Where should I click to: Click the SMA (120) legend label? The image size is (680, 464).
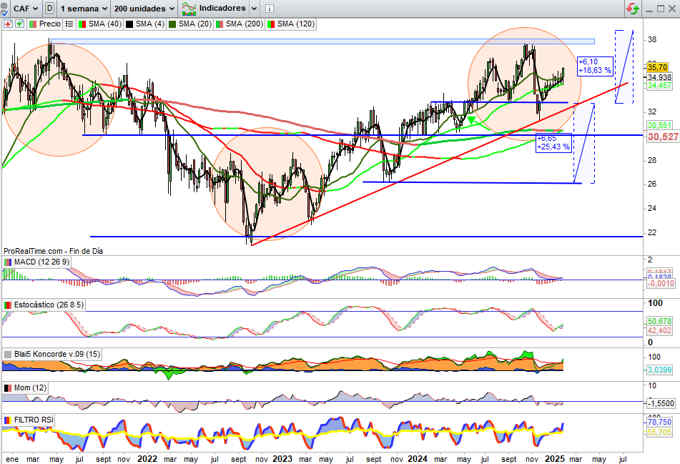(290, 22)
